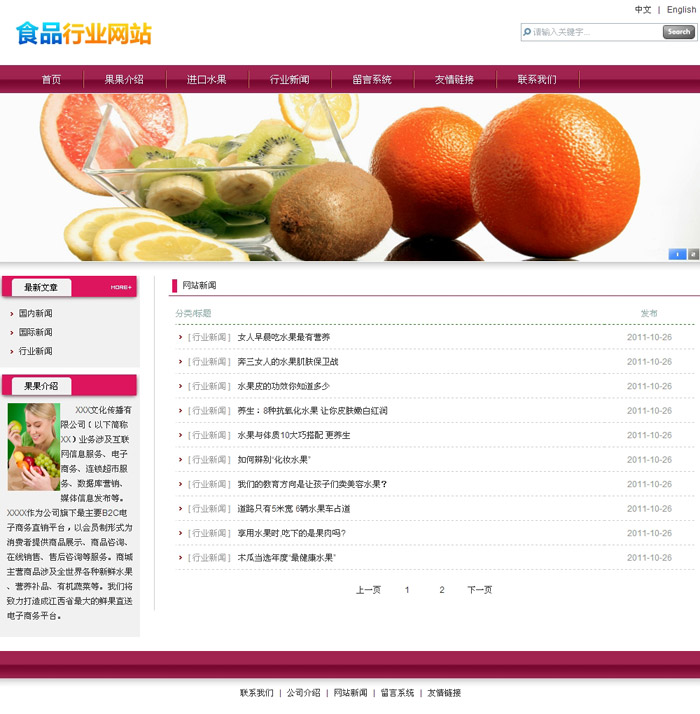The height and width of the screenshot is (714, 700).
Task: Open article 奔三女人的水果肌肤保卫战
Action: (x=288, y=362)
